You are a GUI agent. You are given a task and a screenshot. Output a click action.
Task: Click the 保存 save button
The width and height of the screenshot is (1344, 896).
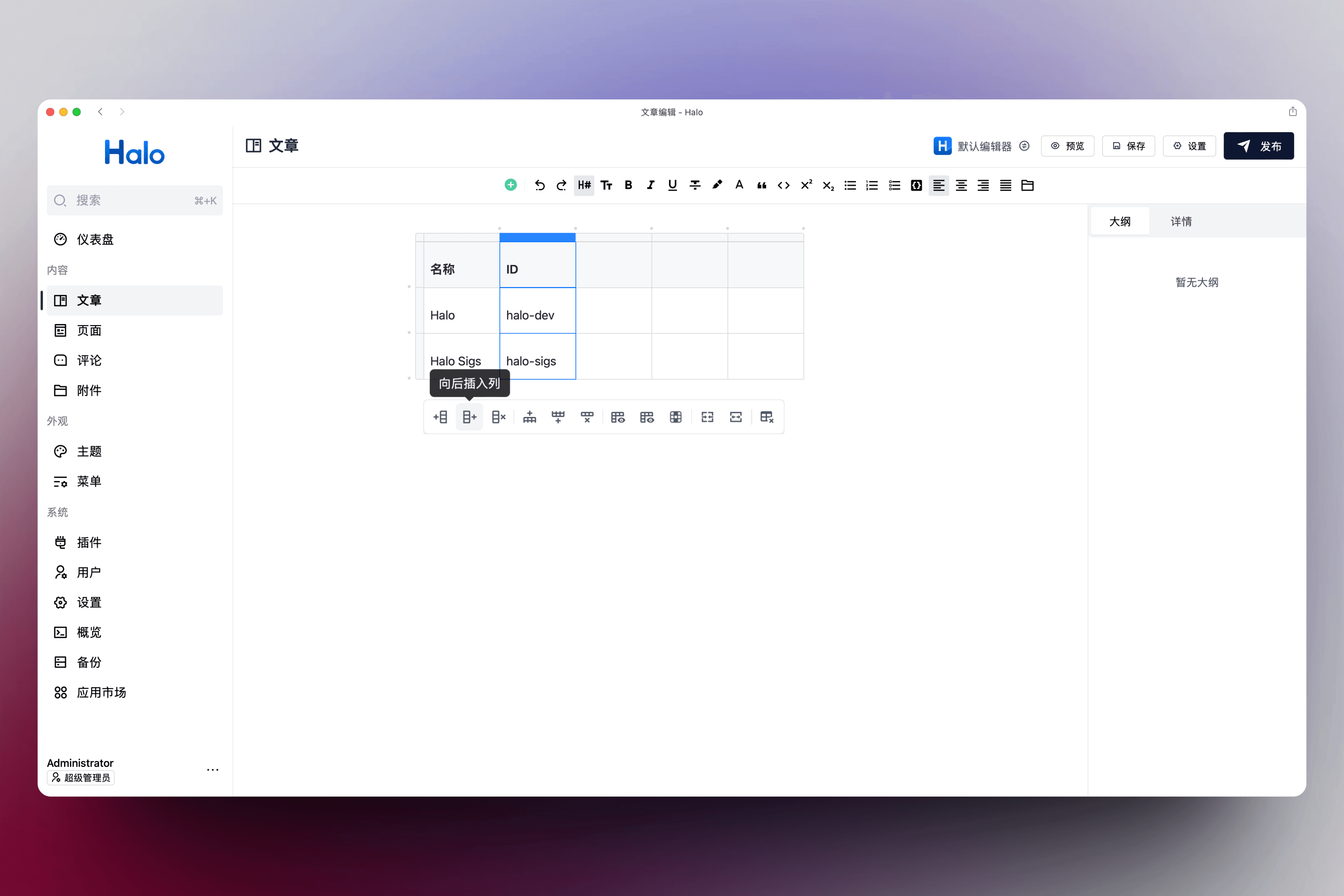pos(1128,146)
